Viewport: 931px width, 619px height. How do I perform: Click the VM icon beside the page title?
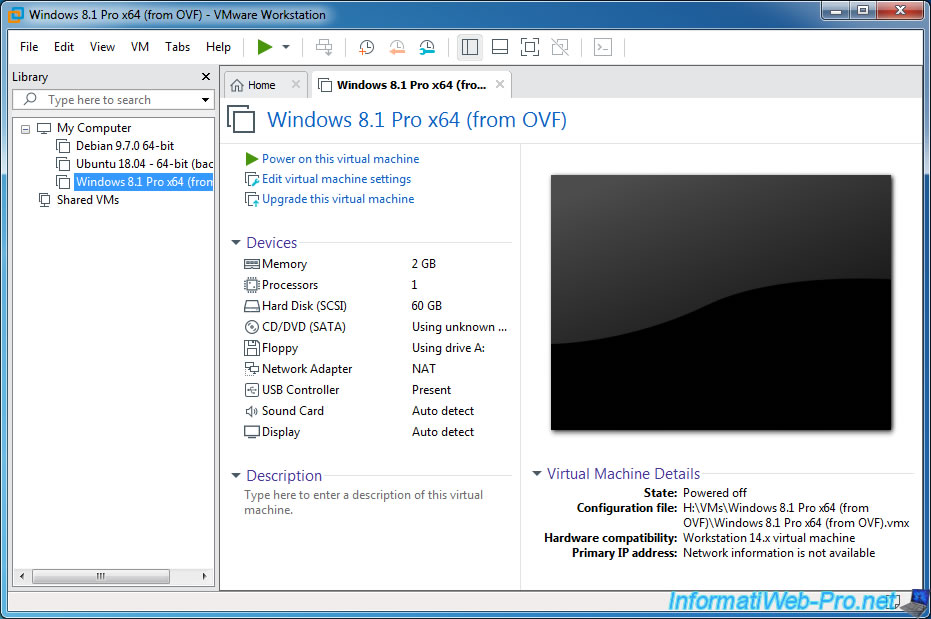tap(241, 119)
